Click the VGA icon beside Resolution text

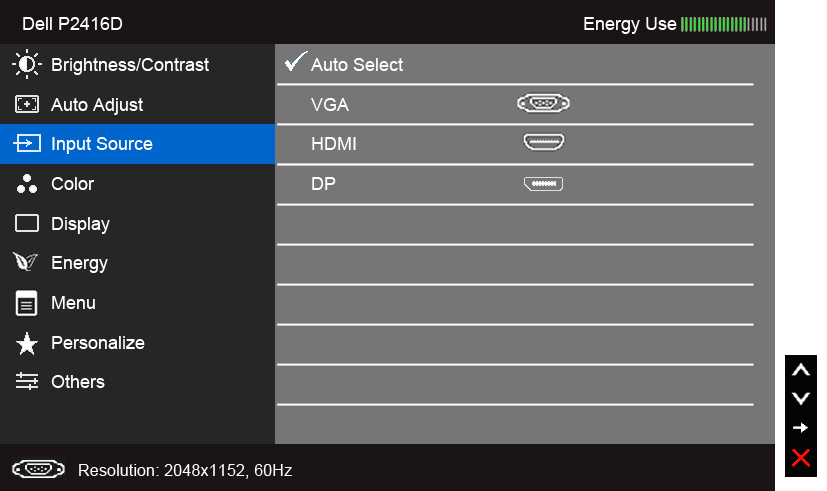click(39, 469)
